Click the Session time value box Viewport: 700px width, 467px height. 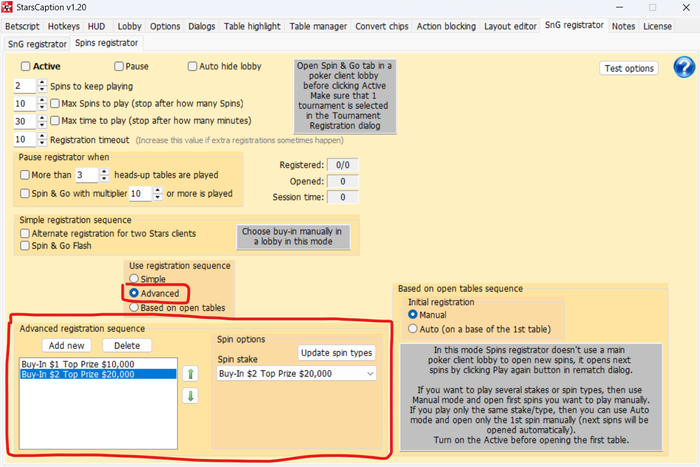[x=343, y=197]
